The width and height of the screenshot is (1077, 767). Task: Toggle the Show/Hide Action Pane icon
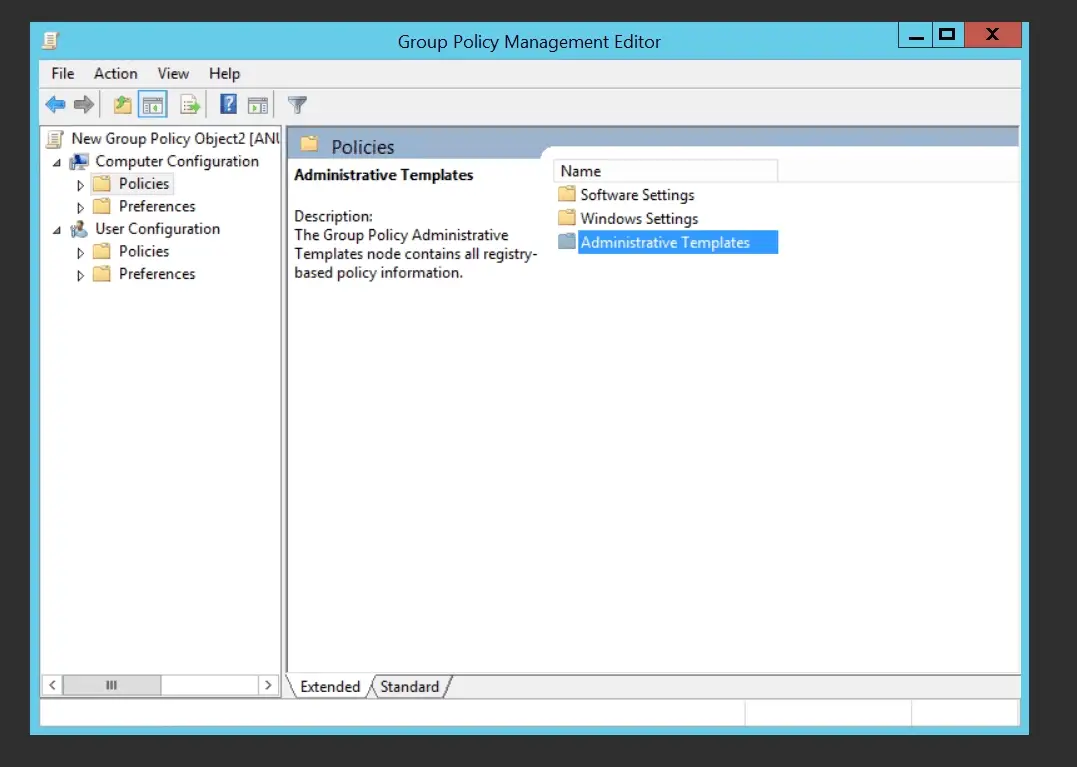[258, 105]
